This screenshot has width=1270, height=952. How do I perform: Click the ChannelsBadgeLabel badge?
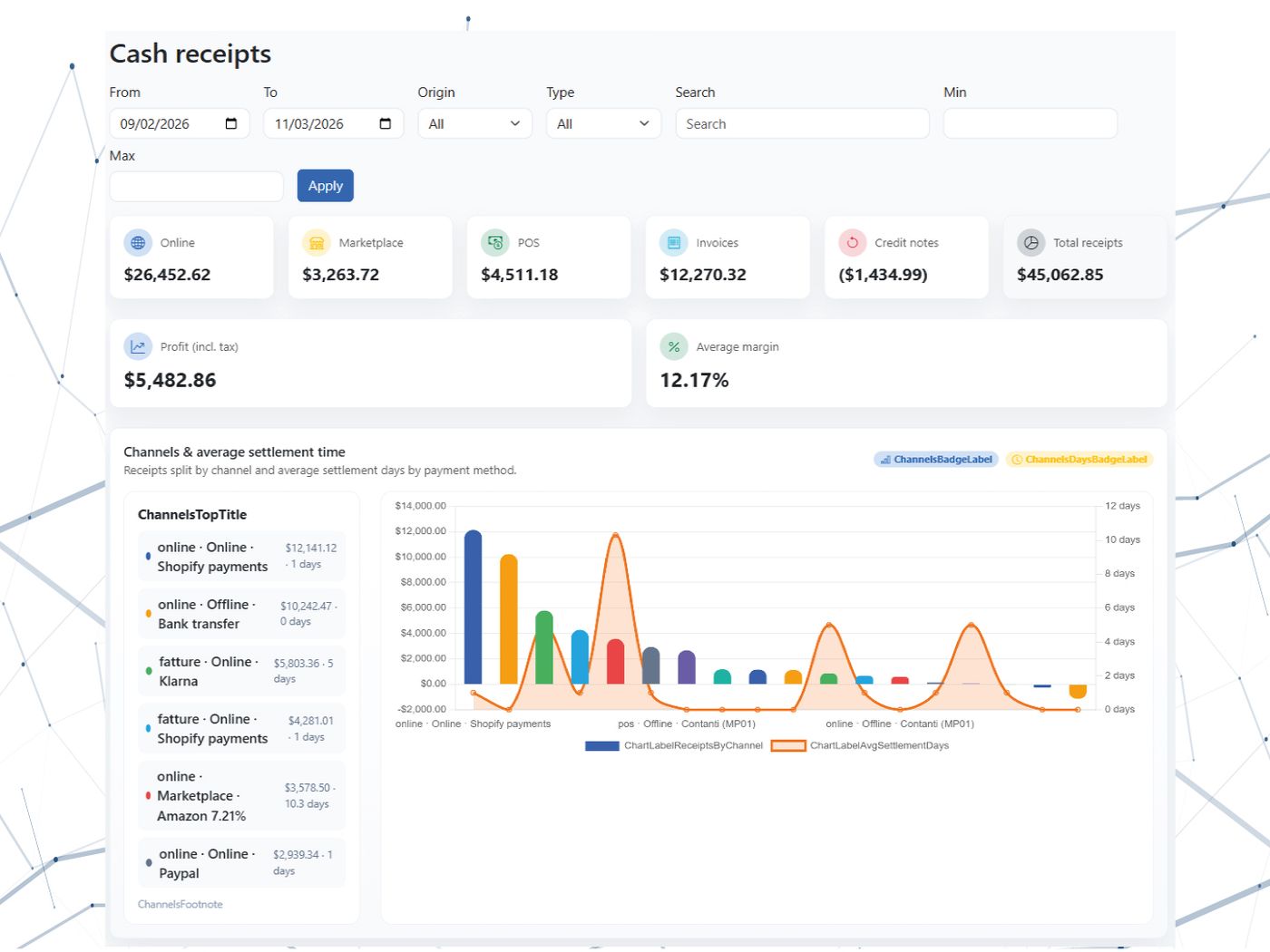coord(936,460)
